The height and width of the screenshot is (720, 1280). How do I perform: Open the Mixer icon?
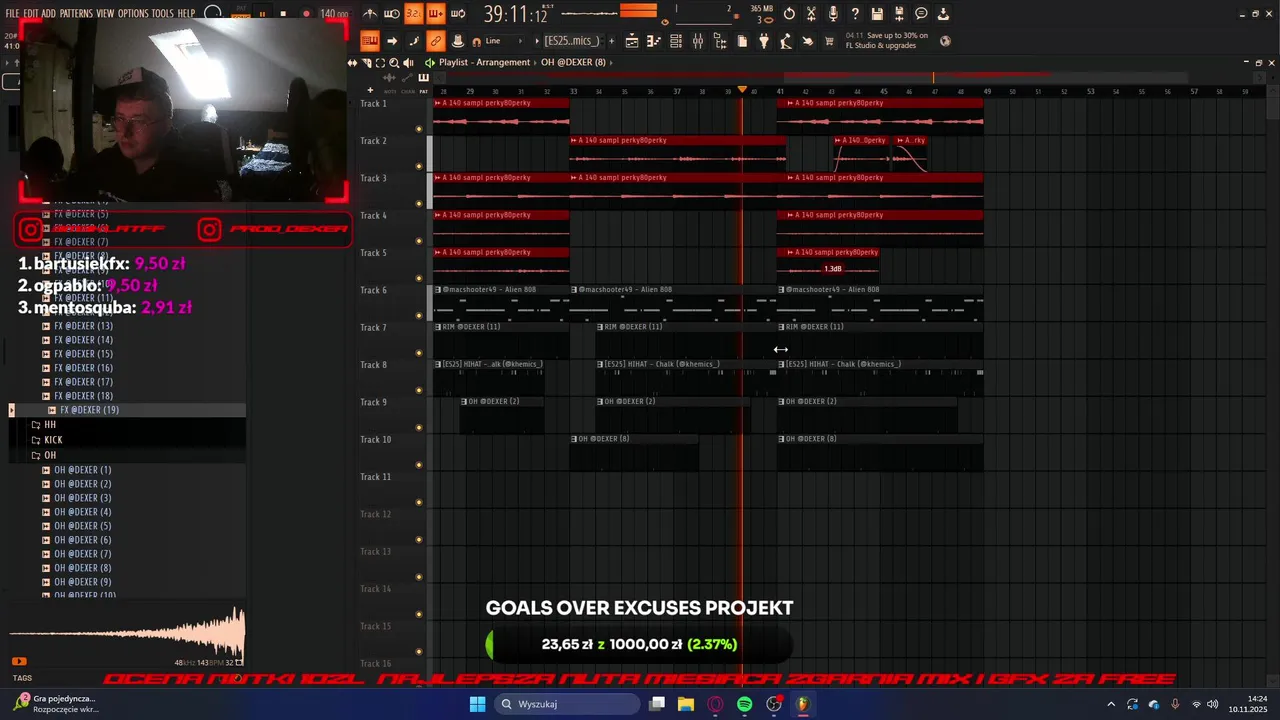[698, 41]
